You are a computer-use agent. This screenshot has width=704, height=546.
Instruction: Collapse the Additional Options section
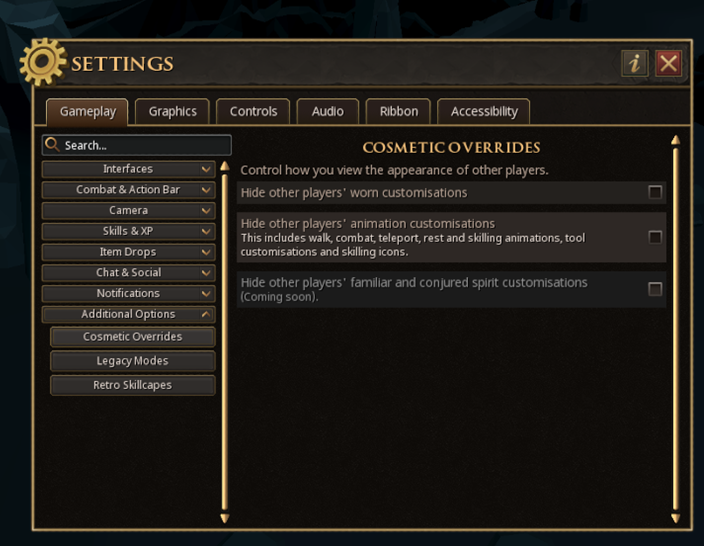(128, 314)
